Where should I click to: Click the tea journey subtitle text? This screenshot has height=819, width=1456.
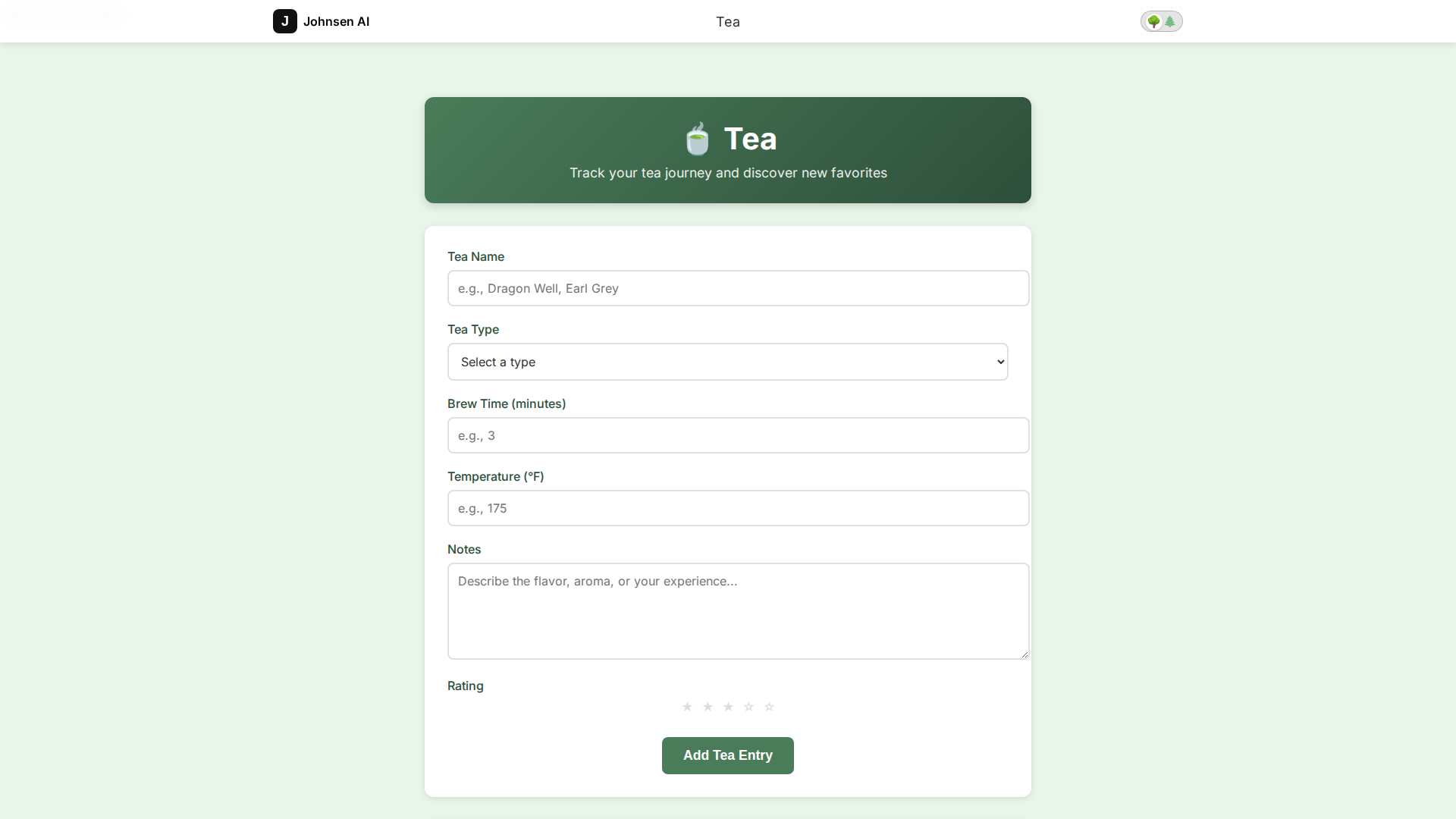(728, 173)
